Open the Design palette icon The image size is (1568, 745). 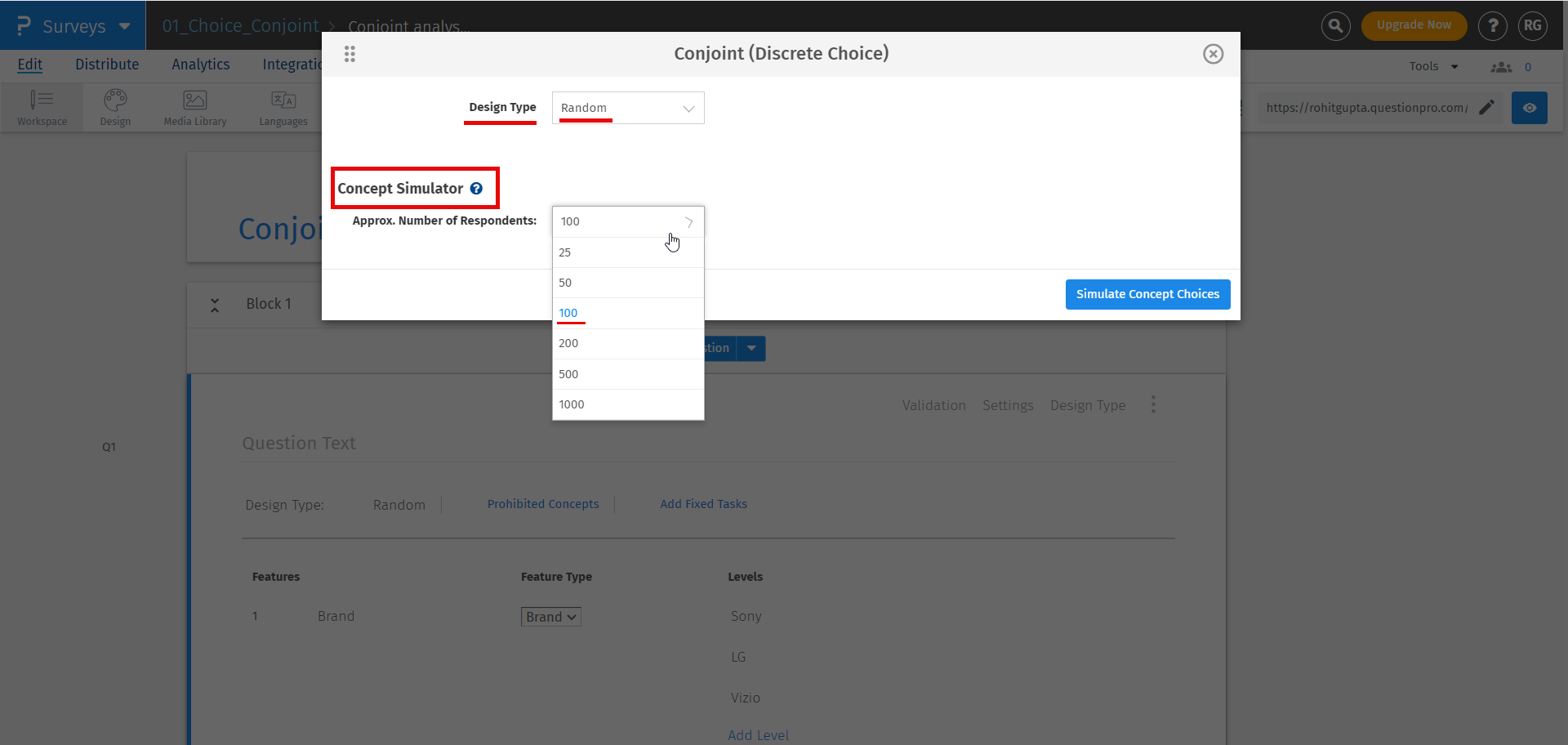(115, 108)
